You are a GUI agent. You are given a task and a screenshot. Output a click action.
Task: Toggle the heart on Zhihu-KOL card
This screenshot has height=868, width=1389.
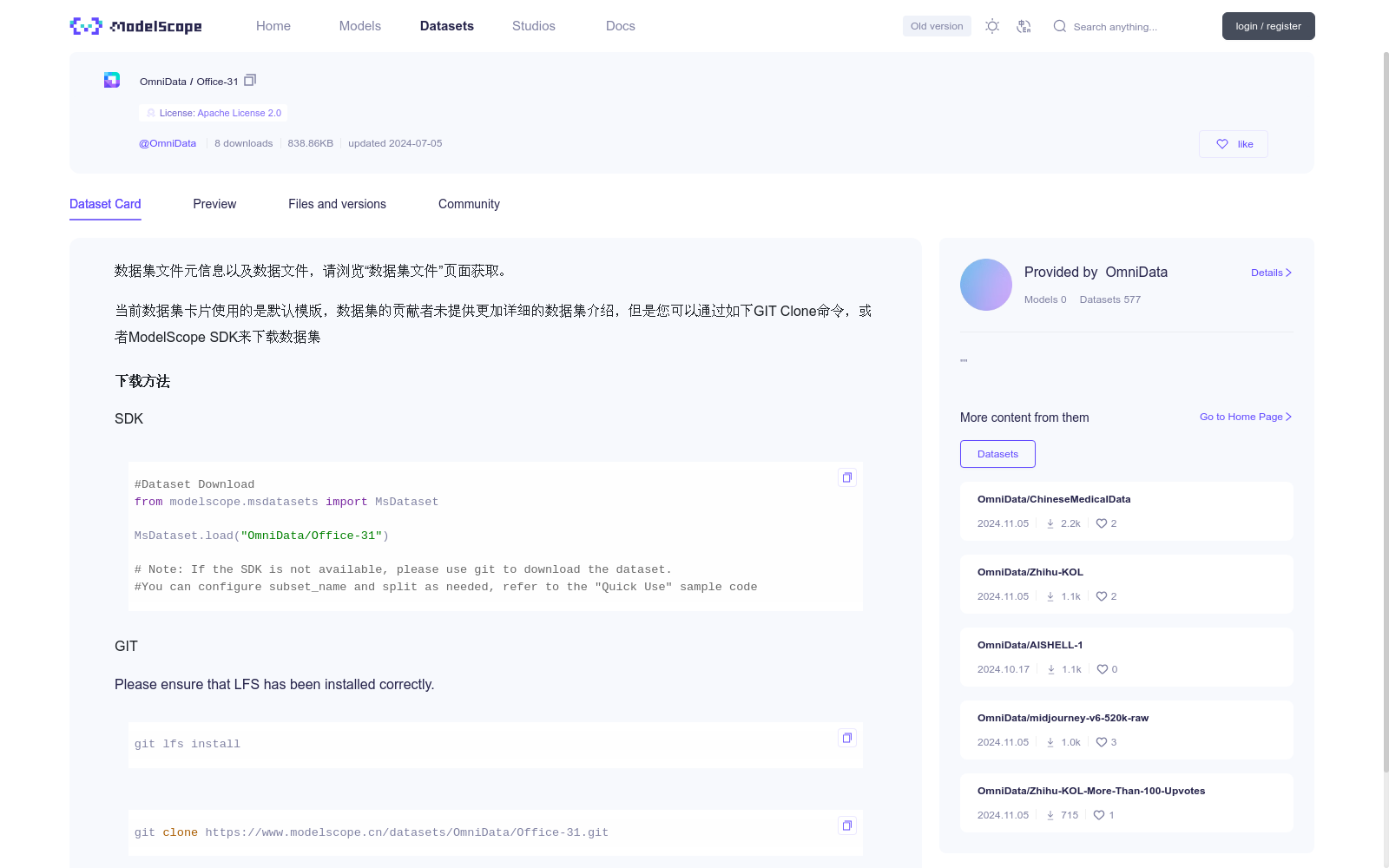click(x=1100, y=596)
